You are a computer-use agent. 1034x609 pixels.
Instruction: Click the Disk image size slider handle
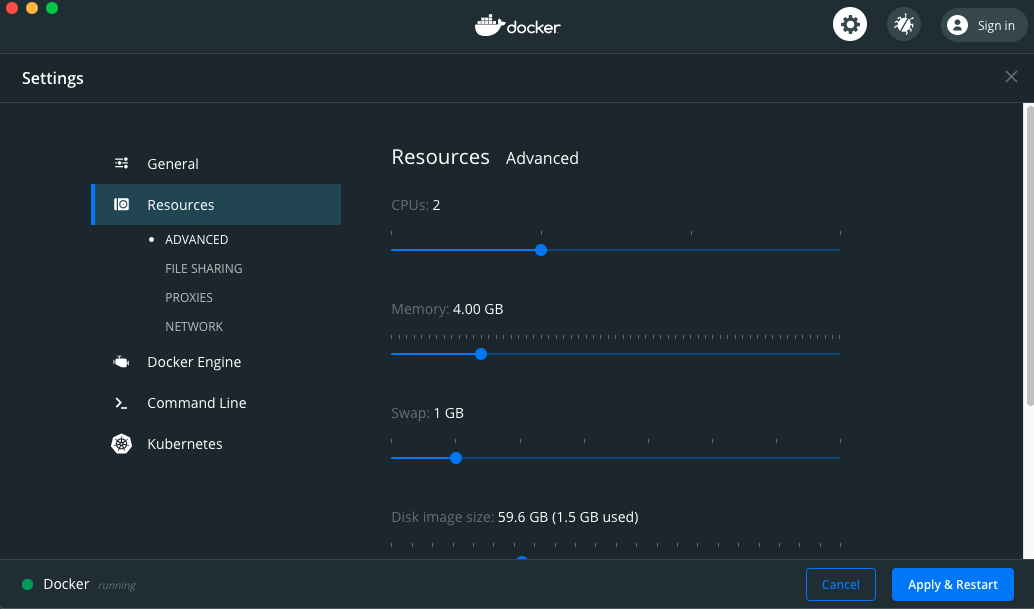(x=522, y=558)
